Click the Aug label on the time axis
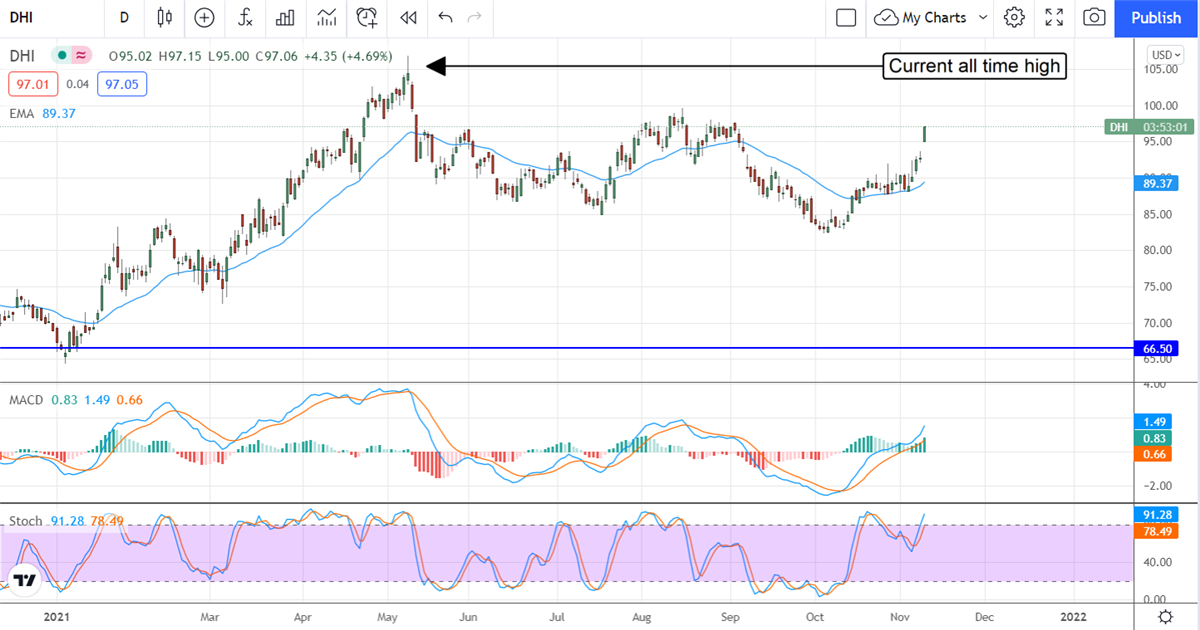 pyautogui.click(x=642, y=615)
